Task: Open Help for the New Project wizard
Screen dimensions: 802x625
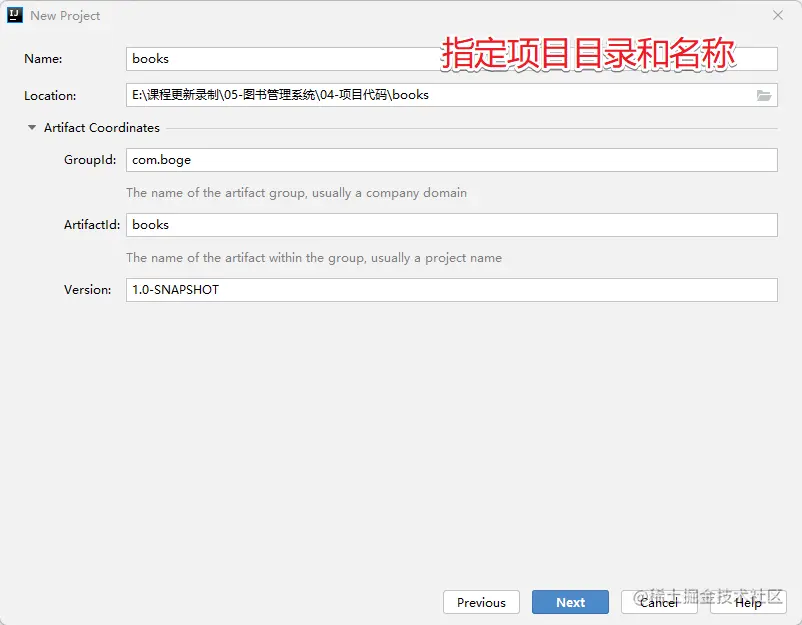Action: [748, 602]
